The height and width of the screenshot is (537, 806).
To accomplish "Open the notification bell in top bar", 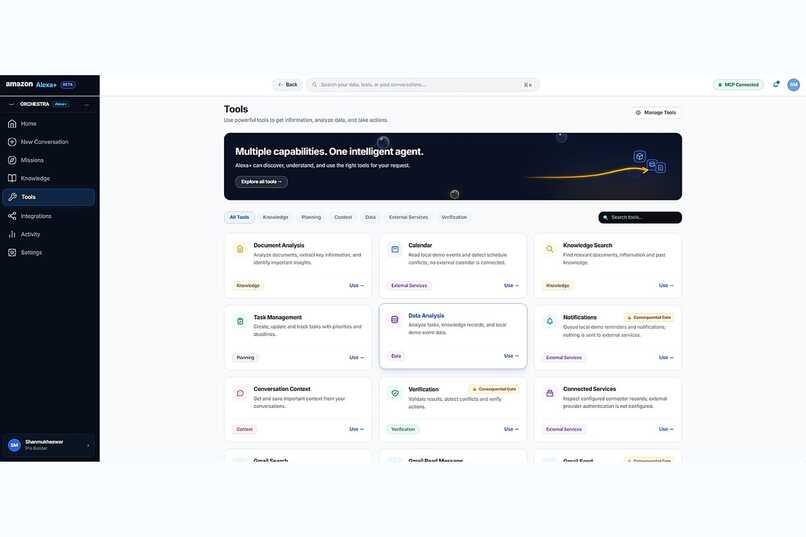I will pyautogui.click(x=776, y=84).
